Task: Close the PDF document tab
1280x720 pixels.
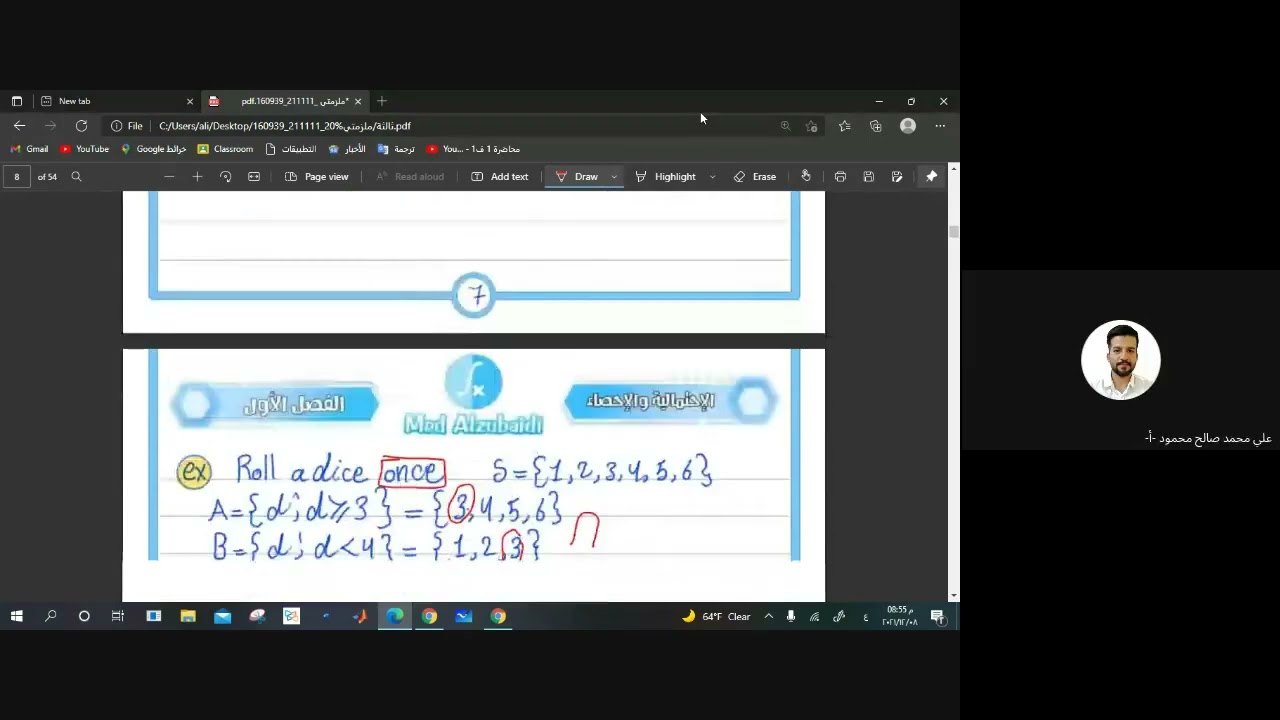Action: pyautogui.click(x=358, y=101)
